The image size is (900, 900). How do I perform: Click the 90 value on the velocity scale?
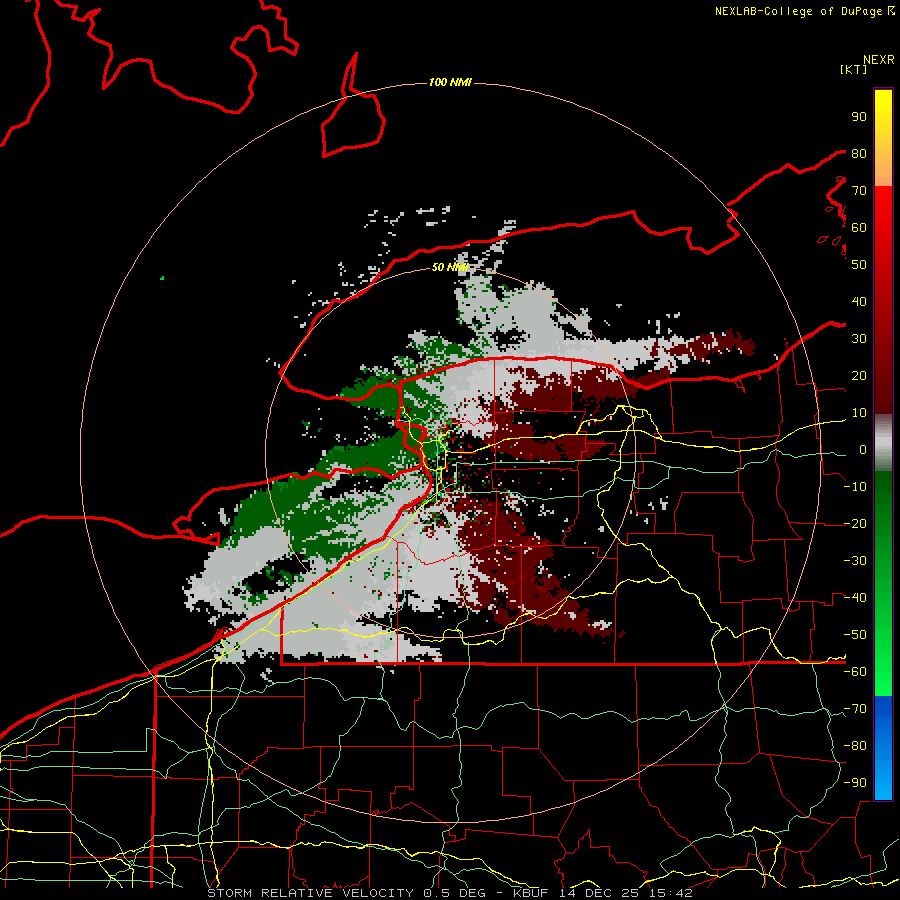point(859,117)
